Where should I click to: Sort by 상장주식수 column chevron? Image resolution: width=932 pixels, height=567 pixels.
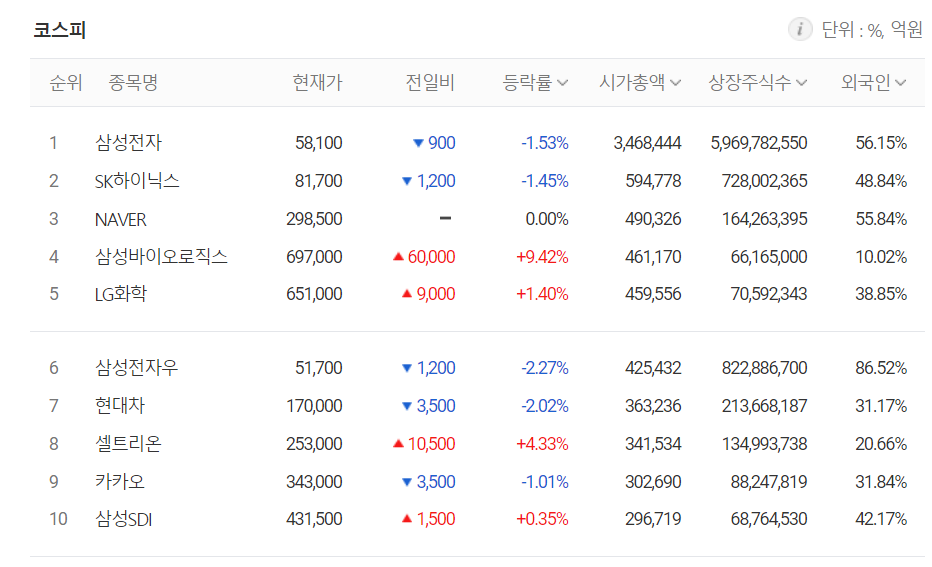801,83
